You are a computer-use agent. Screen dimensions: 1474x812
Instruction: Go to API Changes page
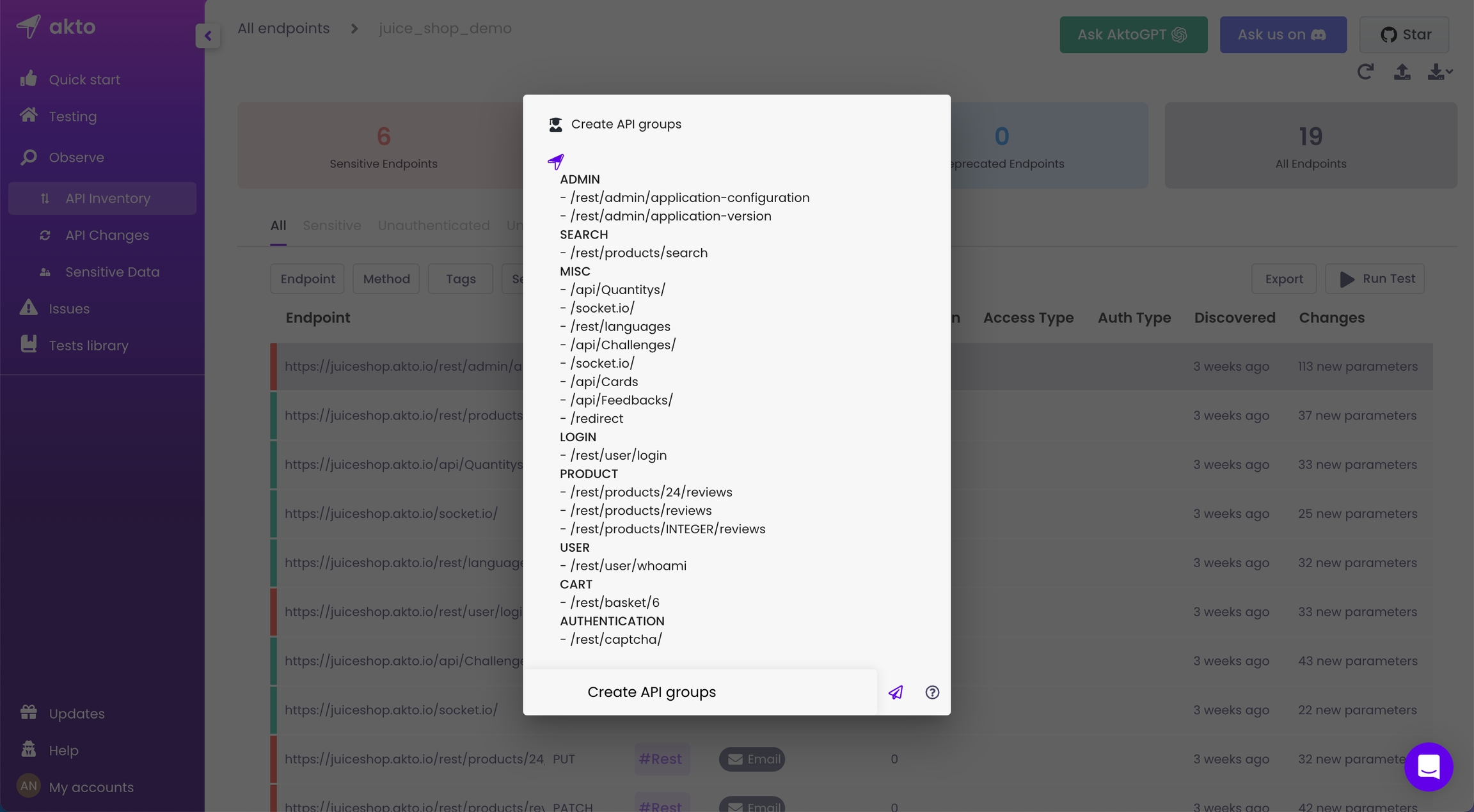[x=107, y=235]
